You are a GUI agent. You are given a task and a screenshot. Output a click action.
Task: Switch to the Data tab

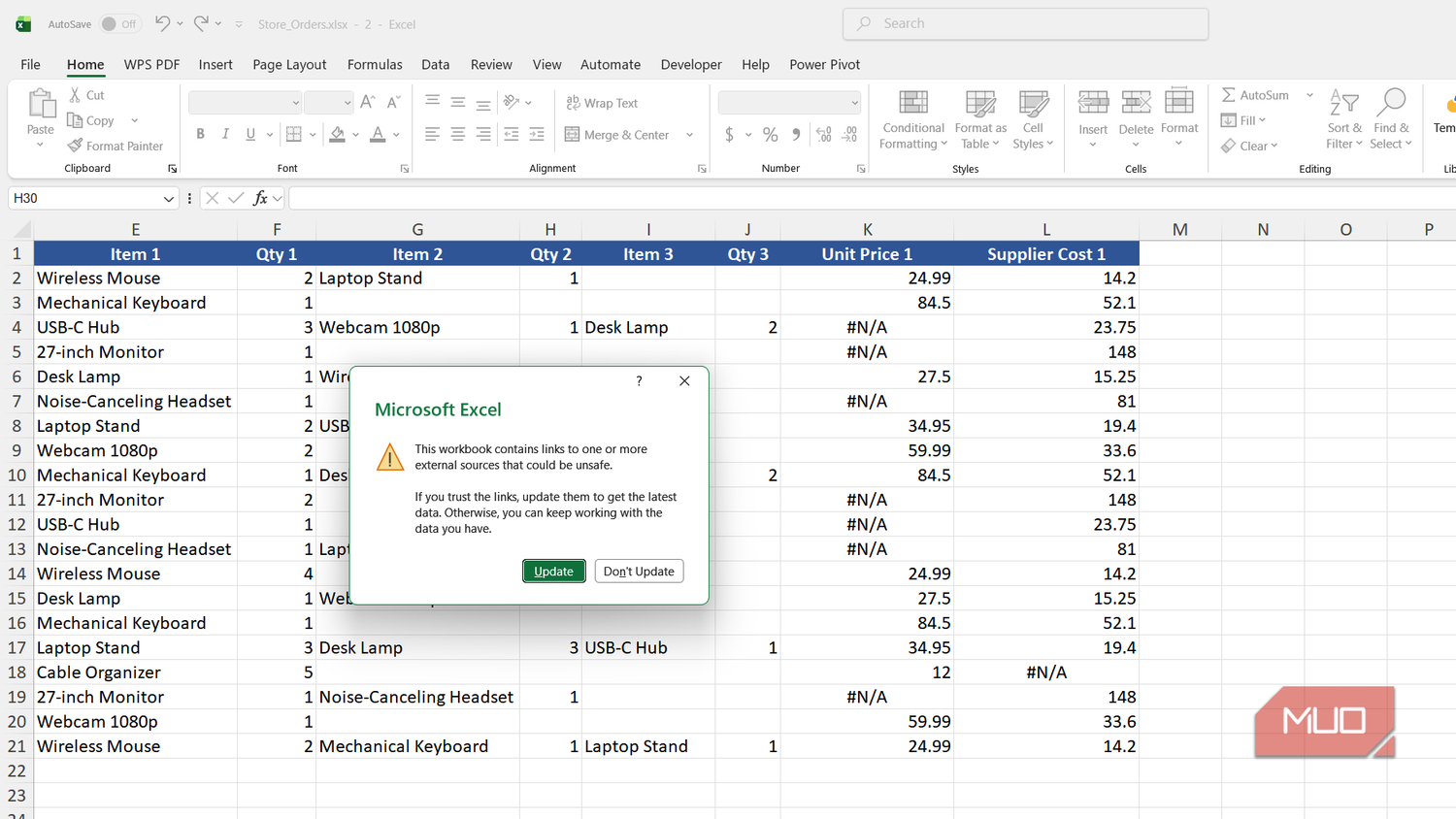click(435, 64)
